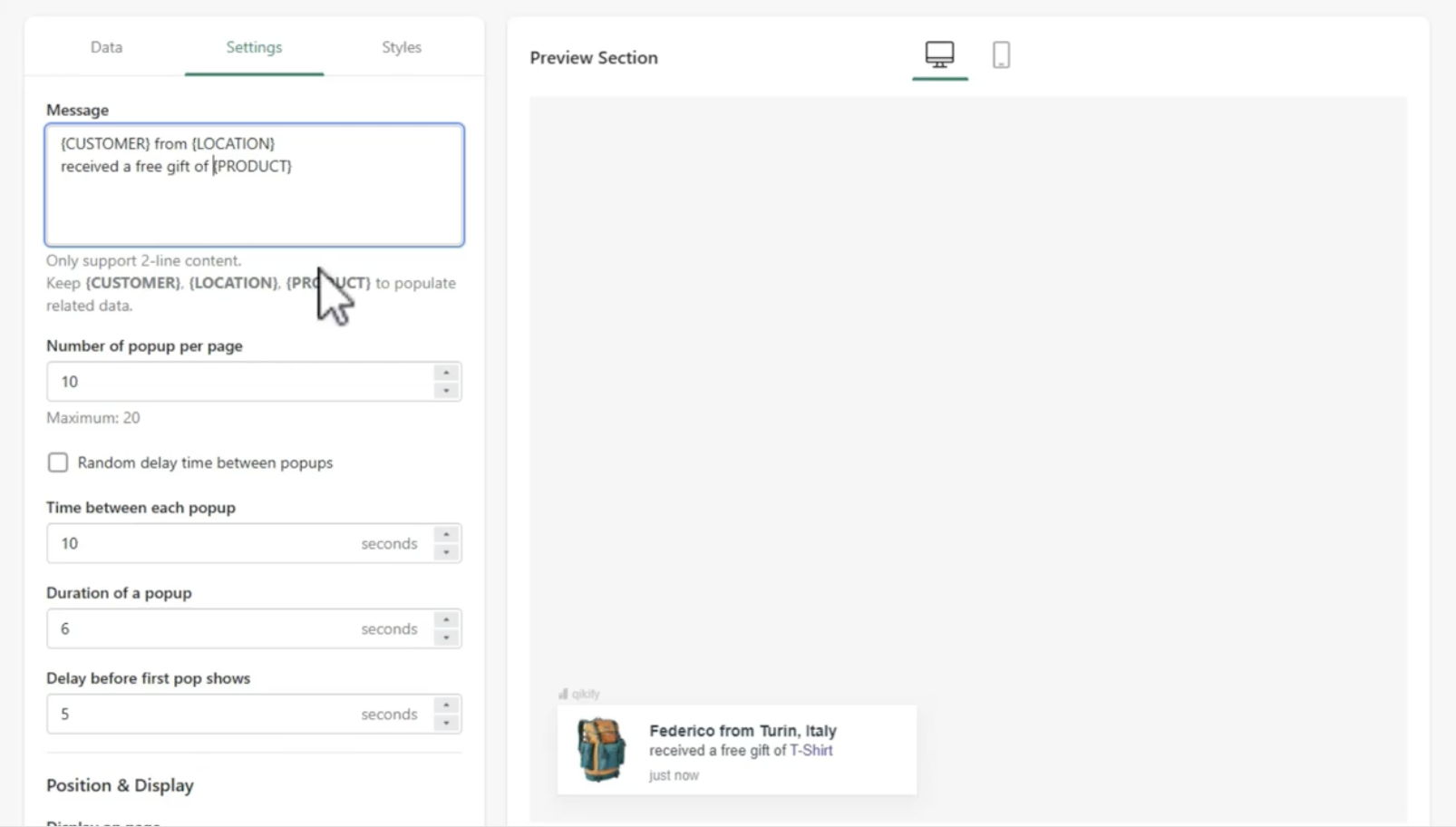
Task: Switch to desktop preview icon
Action: pos(939,54)
